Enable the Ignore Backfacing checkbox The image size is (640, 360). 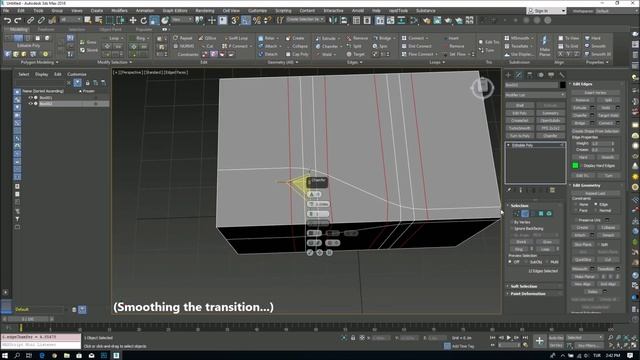pyautogui.click(x=511, y=229)
